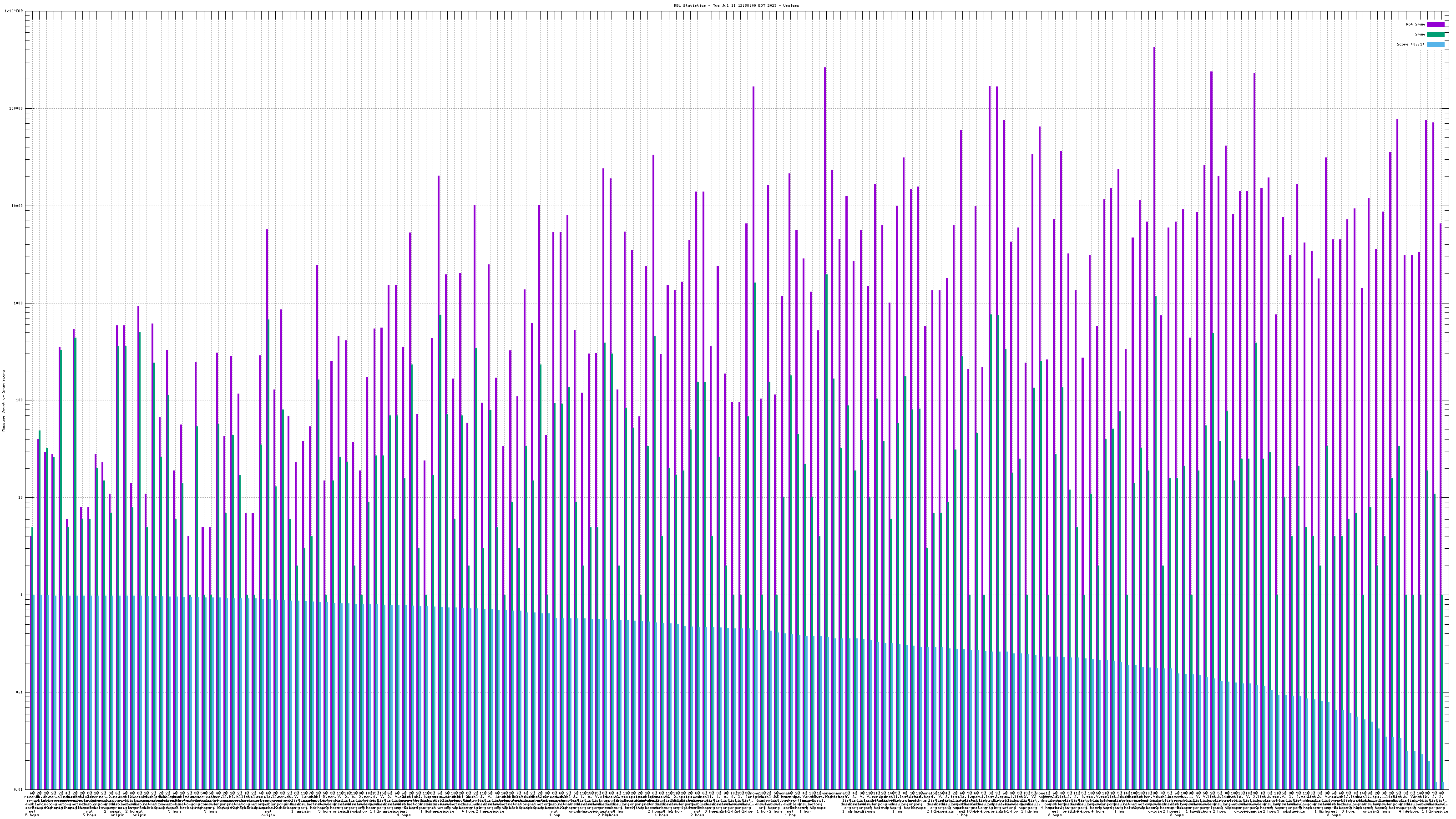Click the 1x10^(6) y-axis tick label

[x=14, y=11]
